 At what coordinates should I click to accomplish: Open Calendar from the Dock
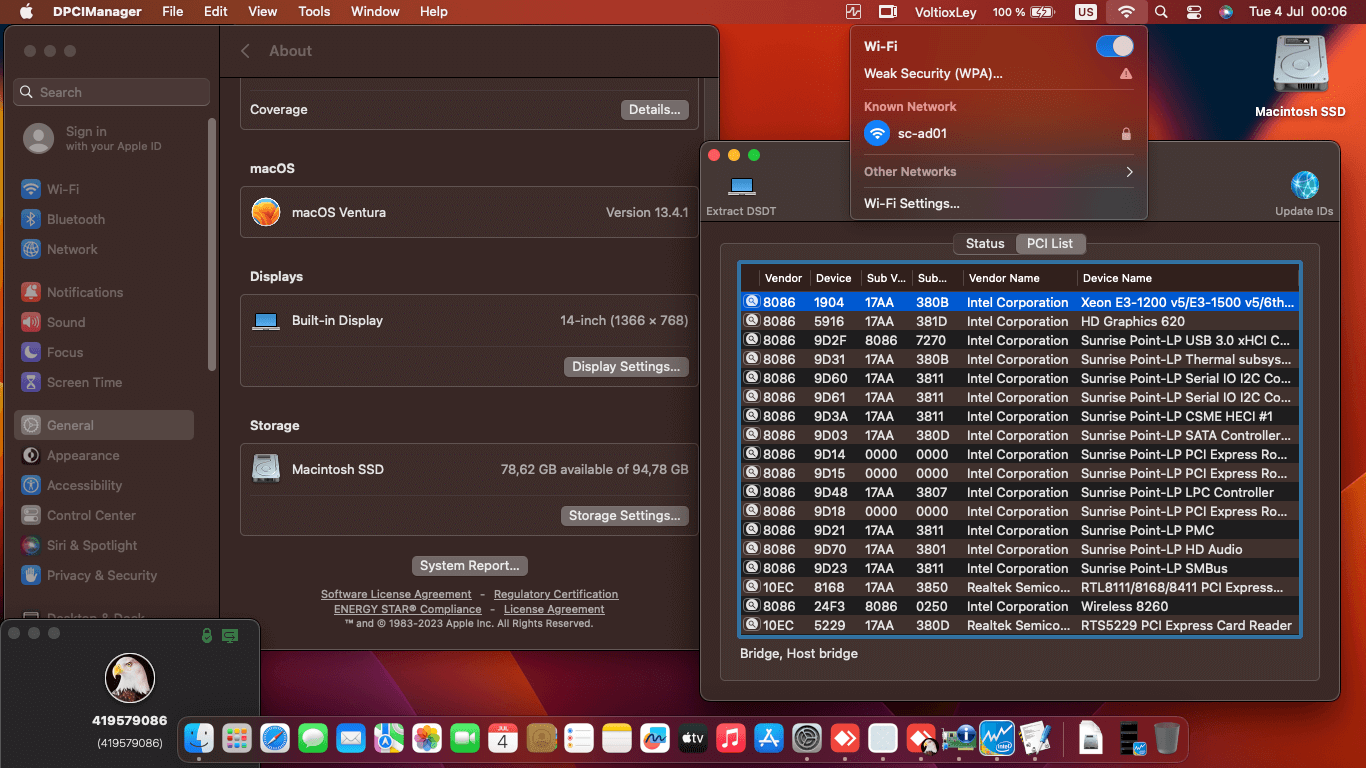(x=503, y=739)
